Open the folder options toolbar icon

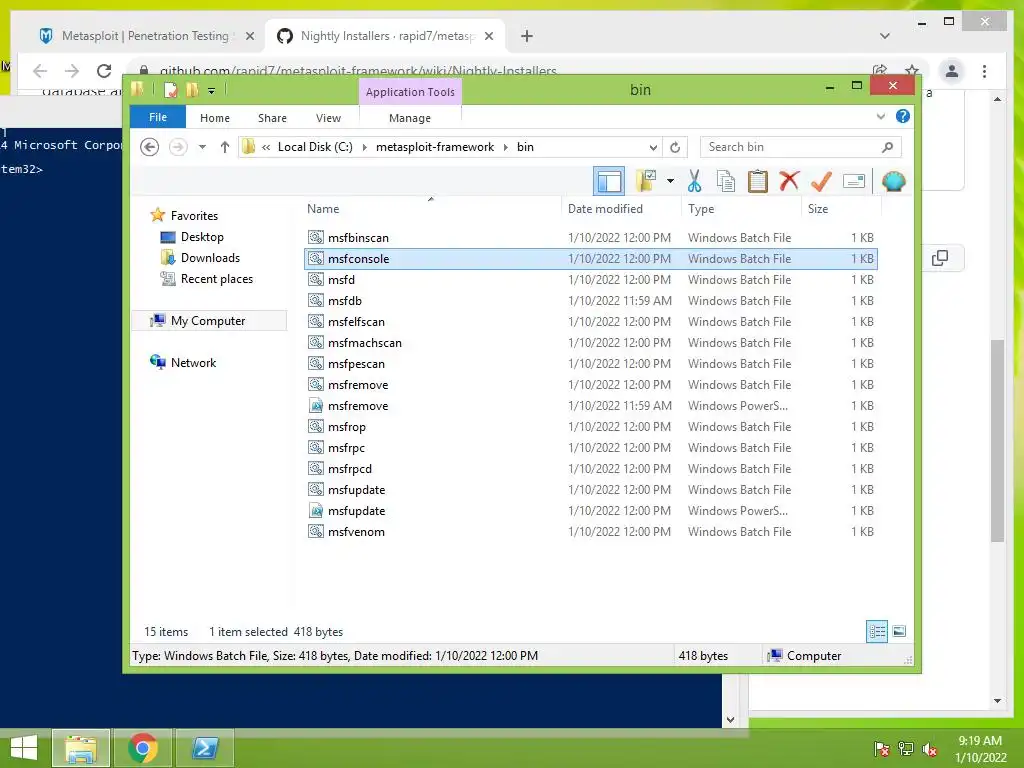646,181
